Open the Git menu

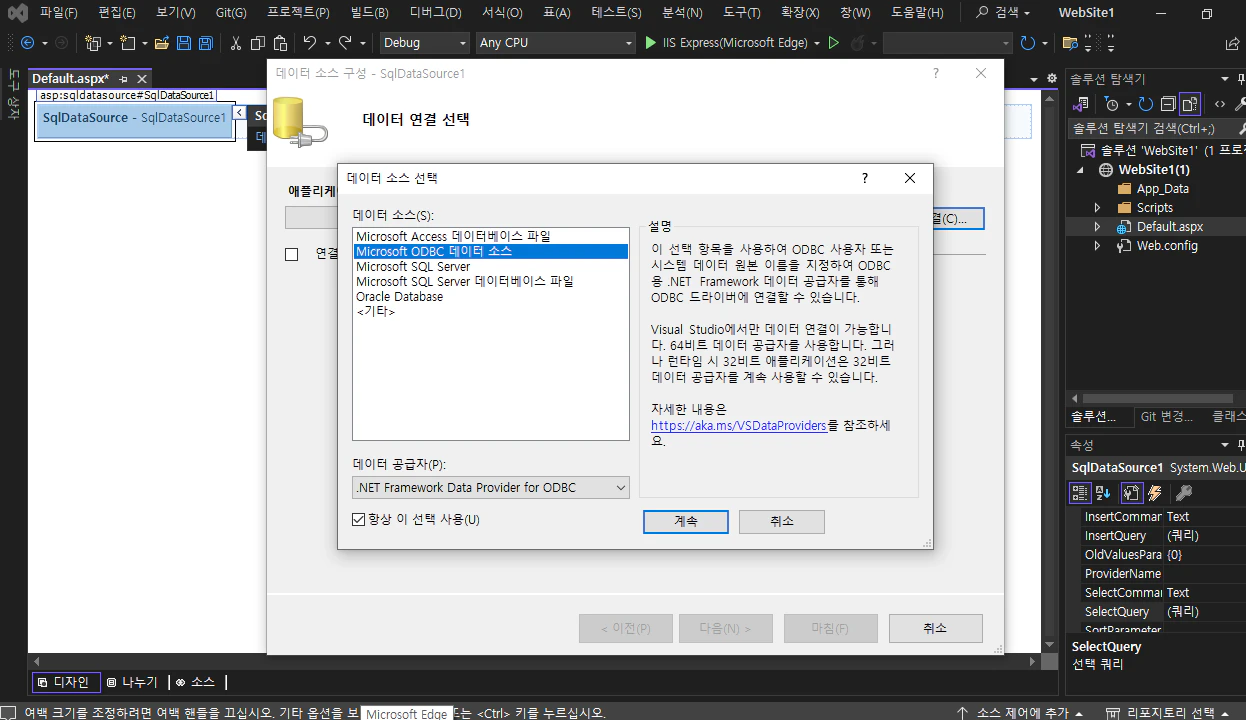pos(231,13)
